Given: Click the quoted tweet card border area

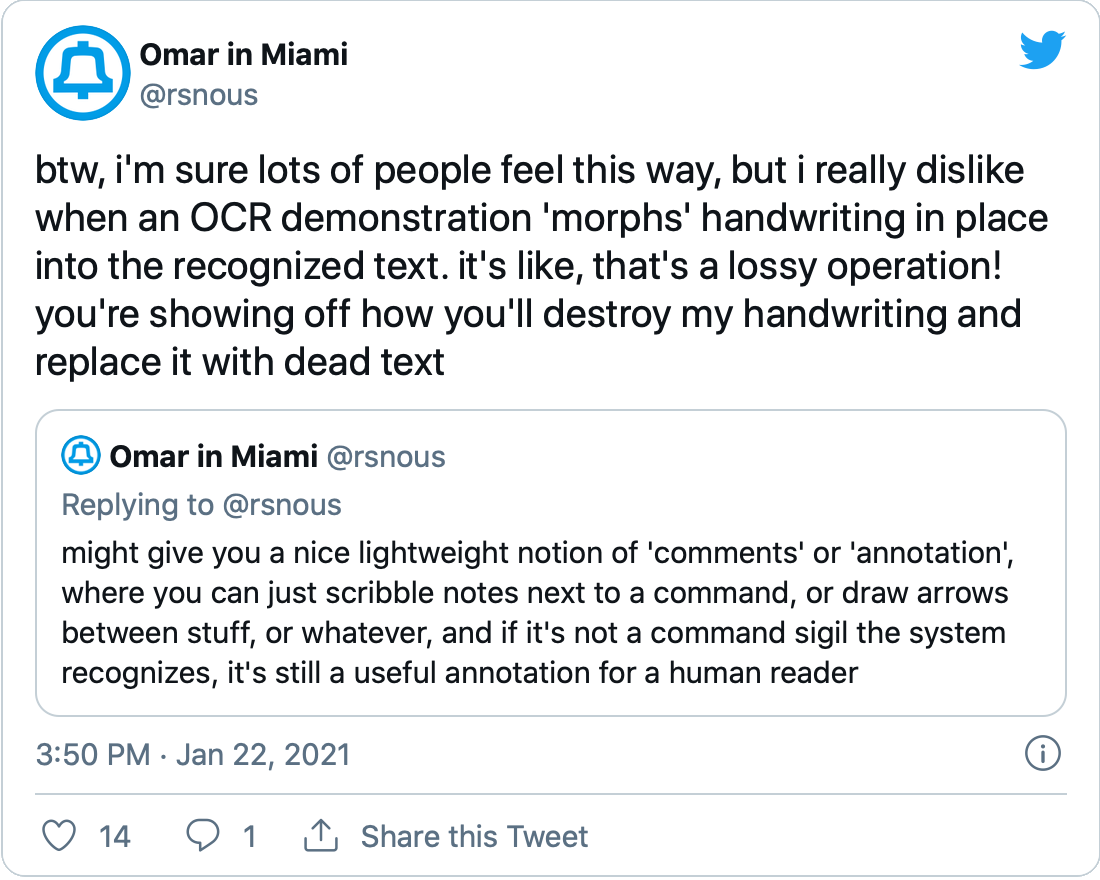Looking at the screenshot, I should coord(551,563).
